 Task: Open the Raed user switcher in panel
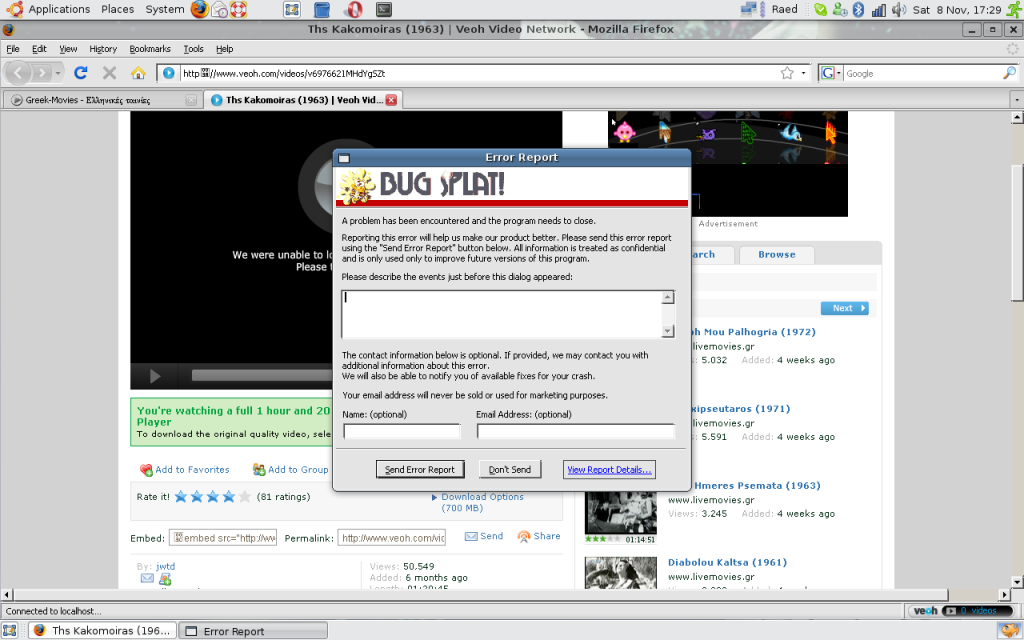784,9
